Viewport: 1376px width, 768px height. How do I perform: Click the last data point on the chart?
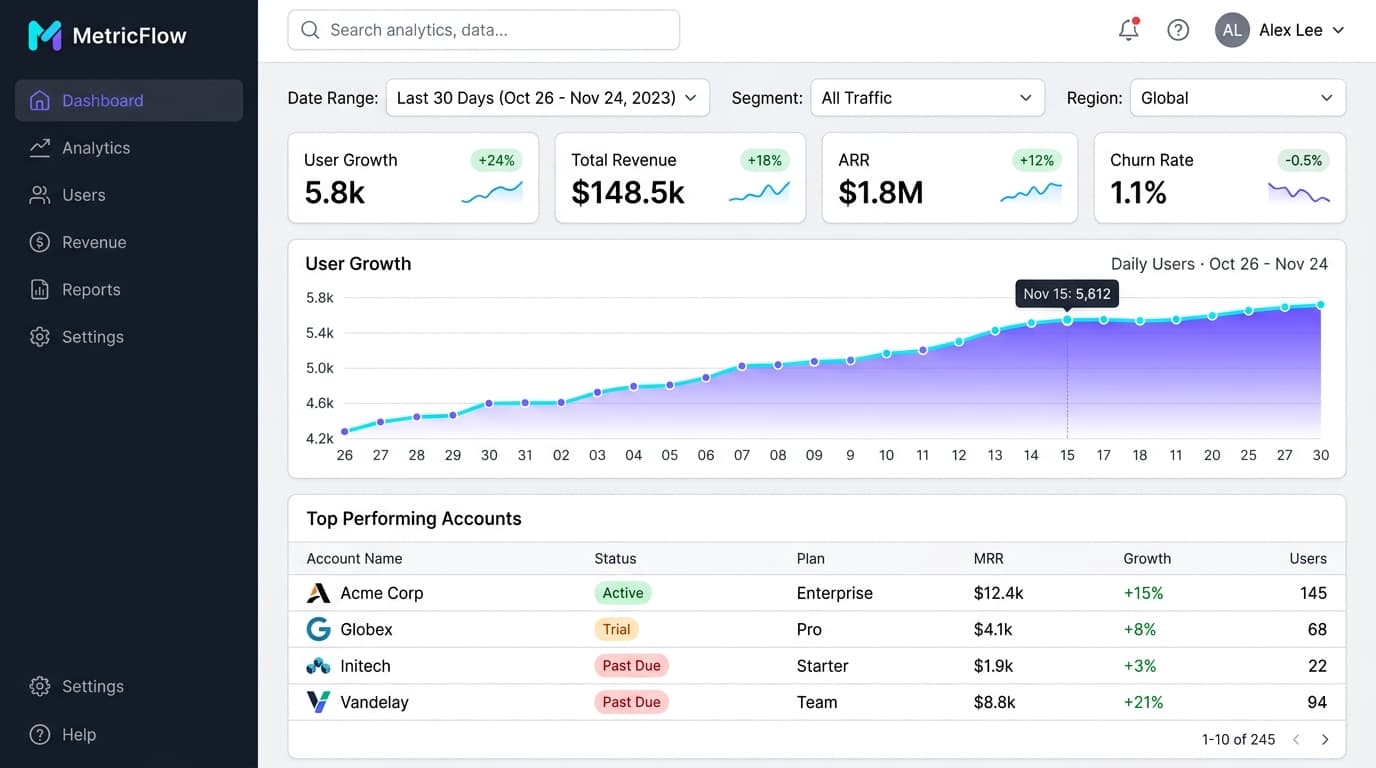1321,304
